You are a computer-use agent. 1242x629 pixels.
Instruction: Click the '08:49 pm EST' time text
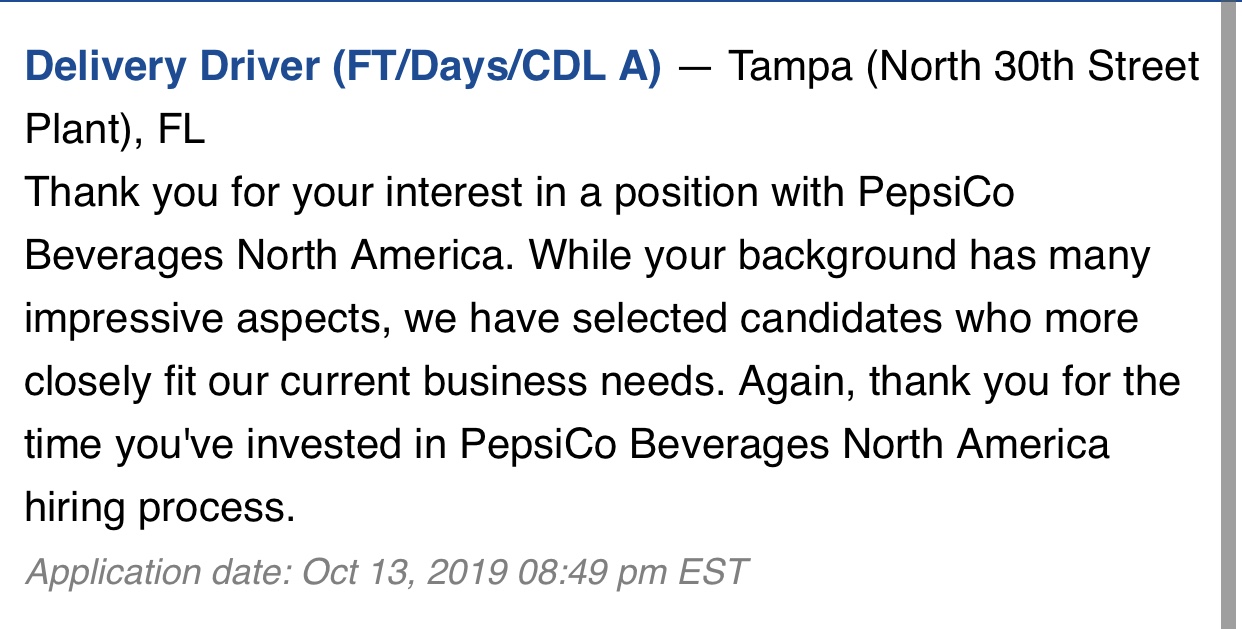coord(633,572)
